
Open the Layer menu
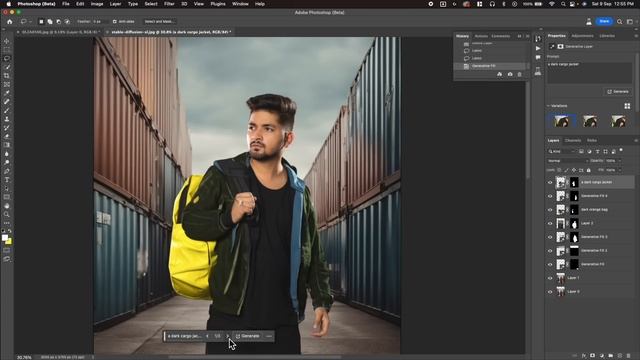(115, 4)
